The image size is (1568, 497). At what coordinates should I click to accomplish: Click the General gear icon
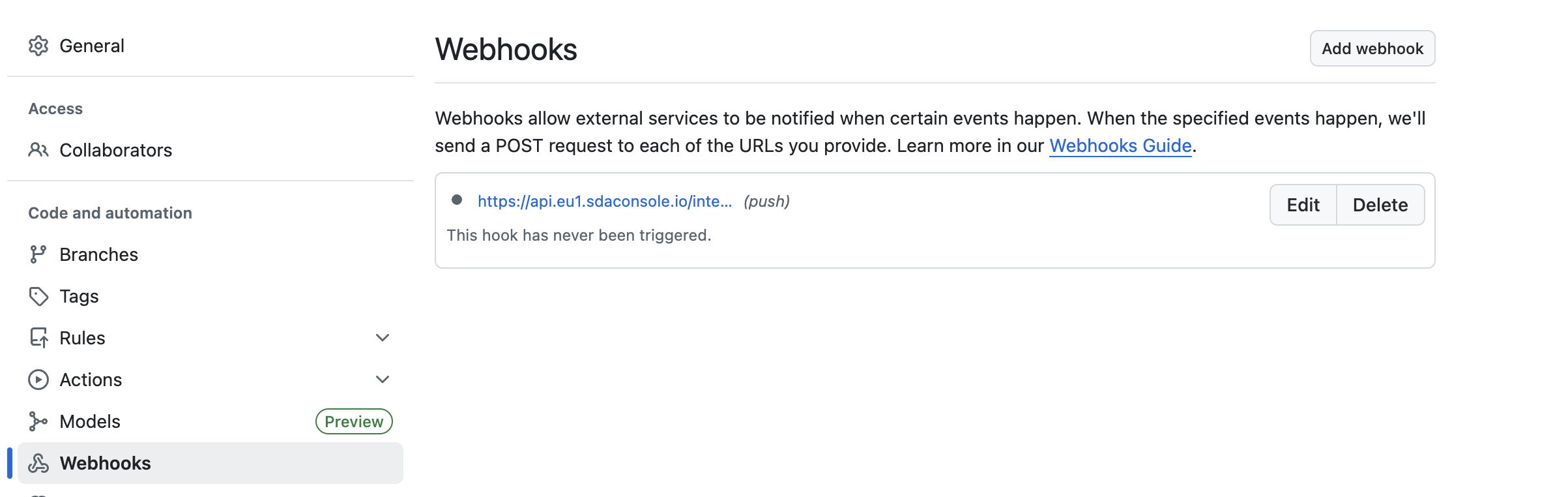click(38, 46)
